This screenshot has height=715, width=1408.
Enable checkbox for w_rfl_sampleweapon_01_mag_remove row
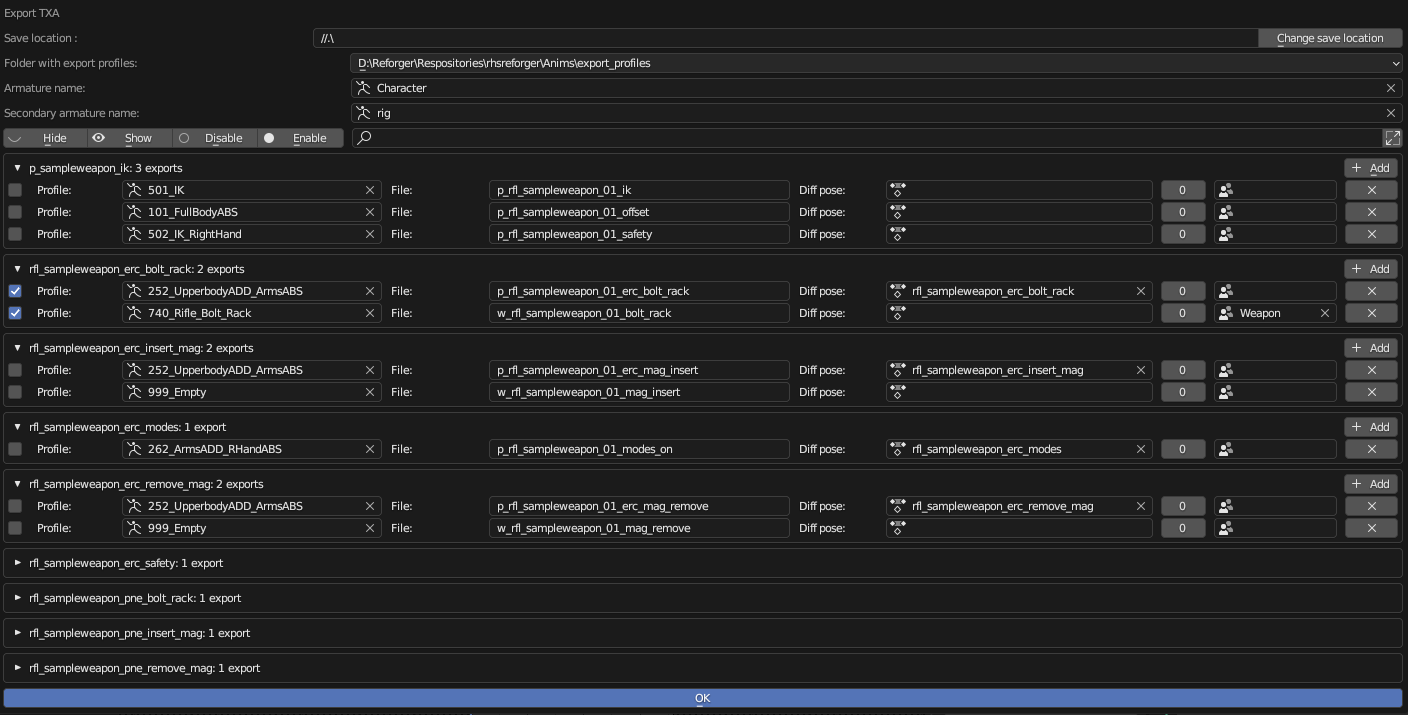tap(15, 528)
